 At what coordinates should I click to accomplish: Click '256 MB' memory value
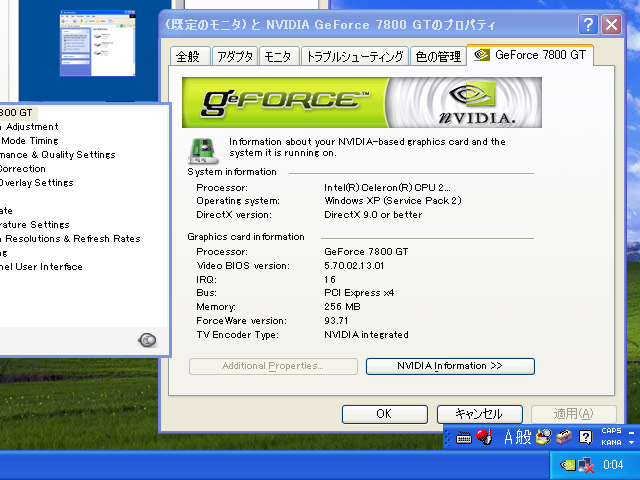tap(342, 307)
